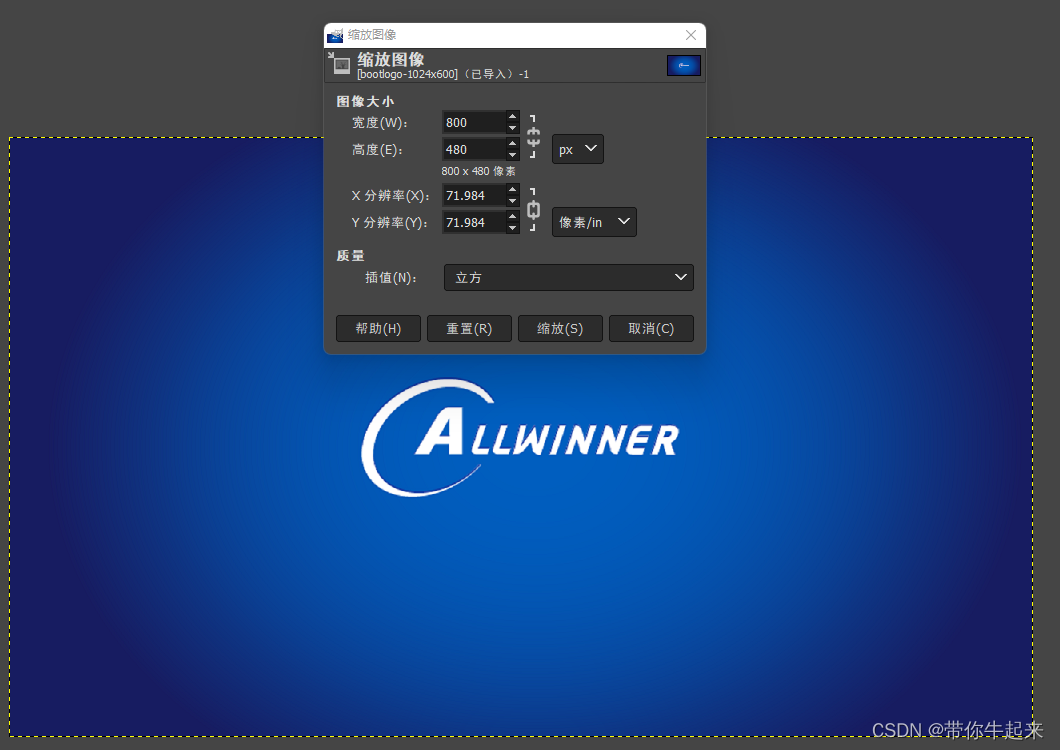This screenshot has height=750, width=1060.
Task: Increase X resolution with up arrow
Action: [x=512, y=189]
